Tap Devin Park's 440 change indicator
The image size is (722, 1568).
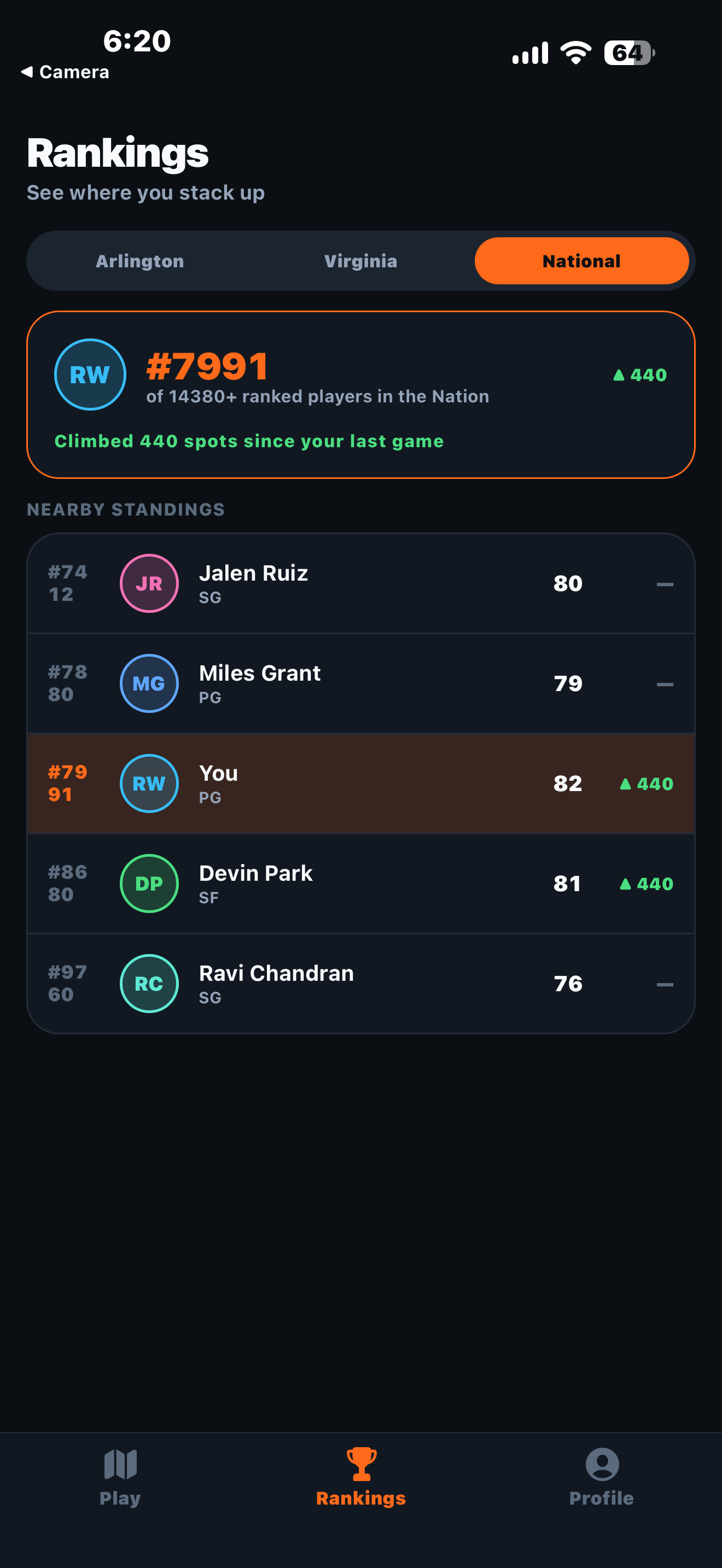click(646, 884)
